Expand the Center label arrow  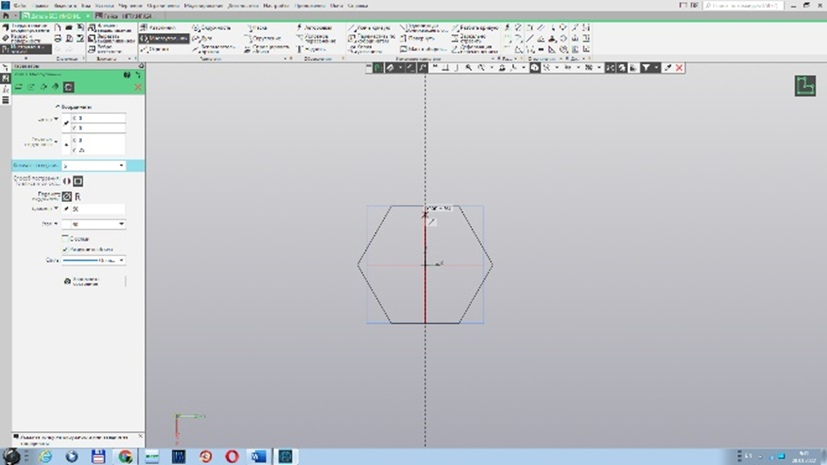(56, 120)
